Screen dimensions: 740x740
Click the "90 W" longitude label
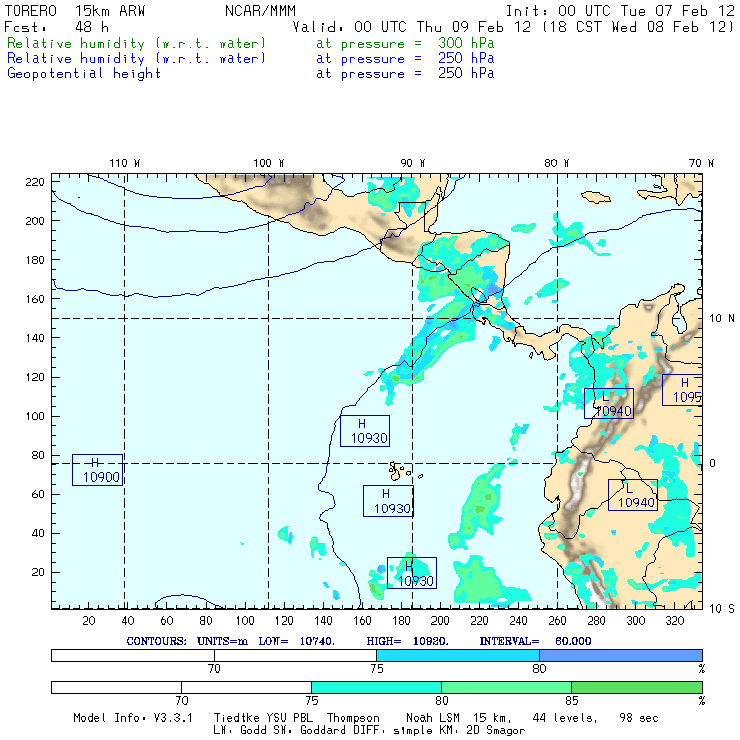pos(412,163)
